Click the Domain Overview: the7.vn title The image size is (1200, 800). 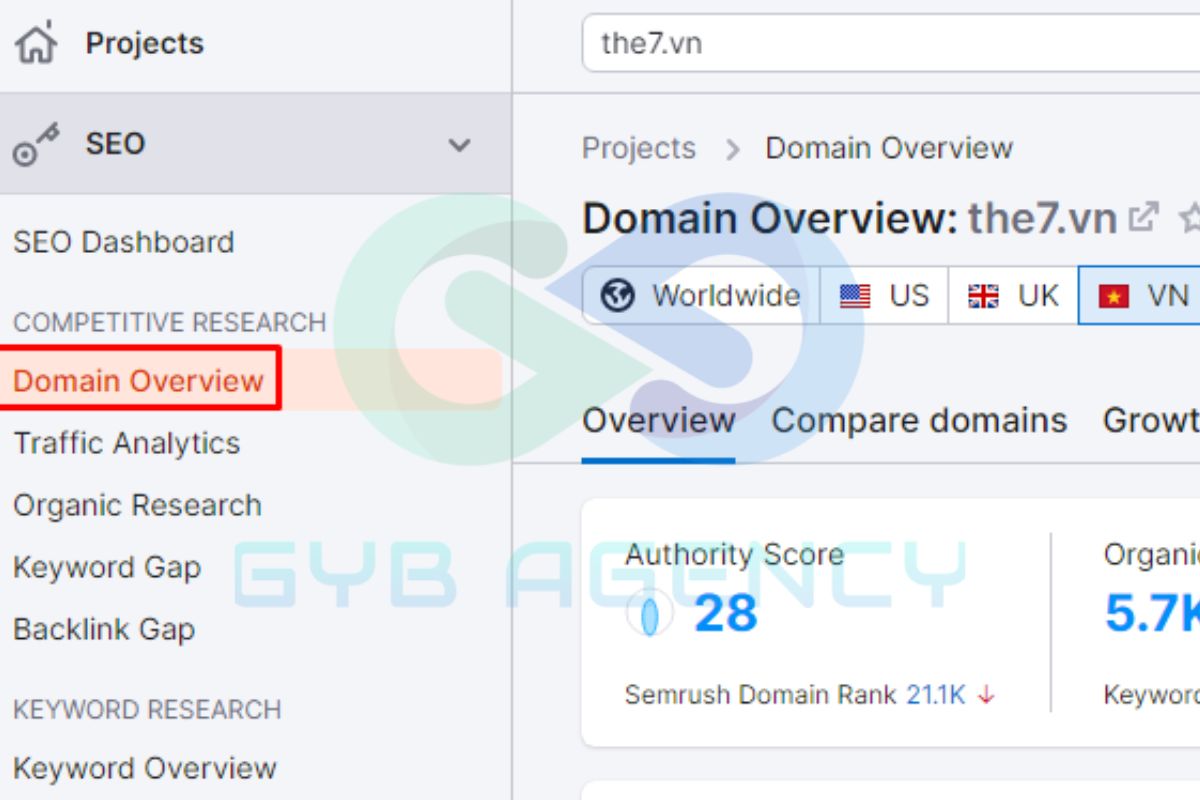tap(850, 218)
